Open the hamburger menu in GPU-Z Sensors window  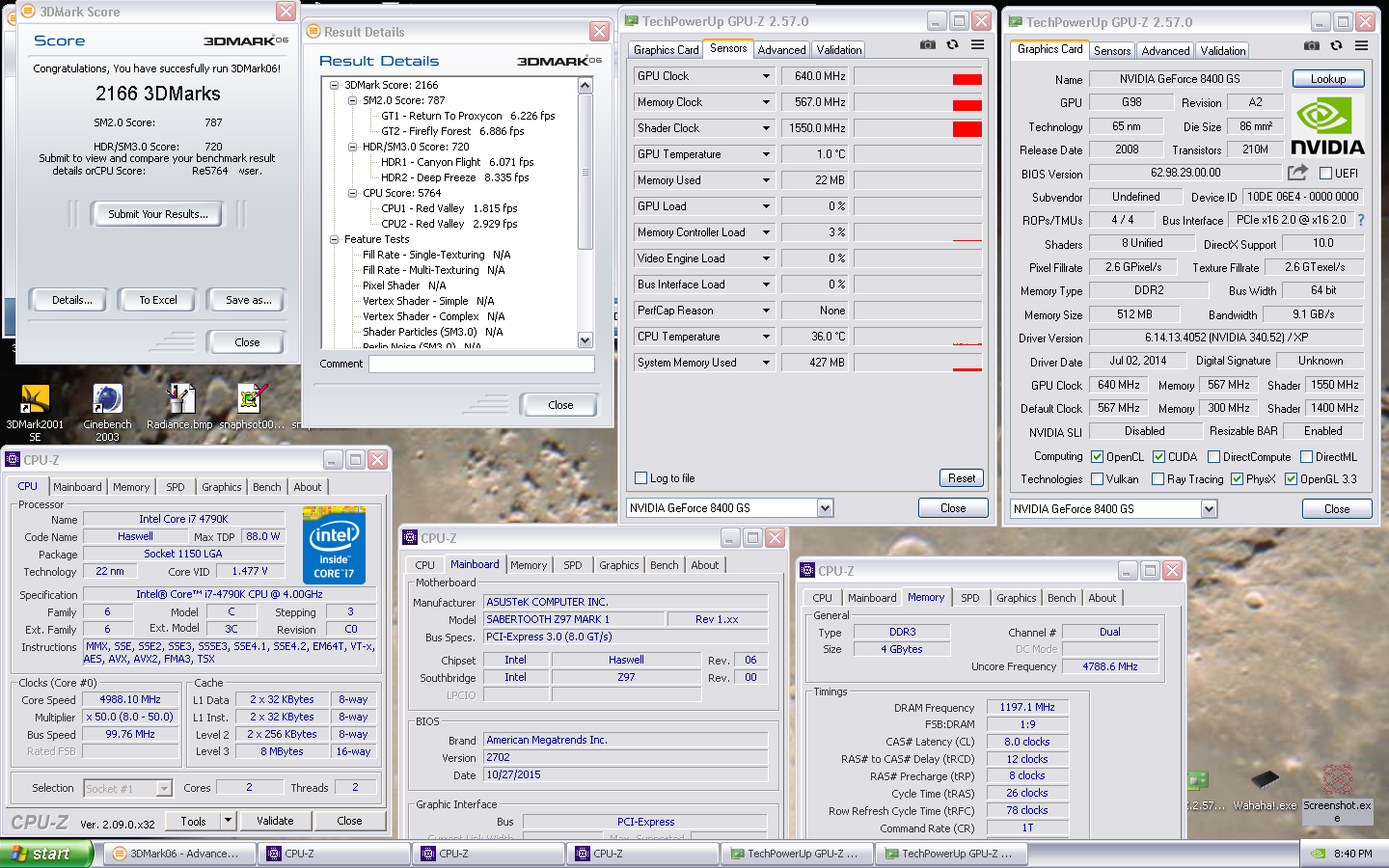point(977,44)
